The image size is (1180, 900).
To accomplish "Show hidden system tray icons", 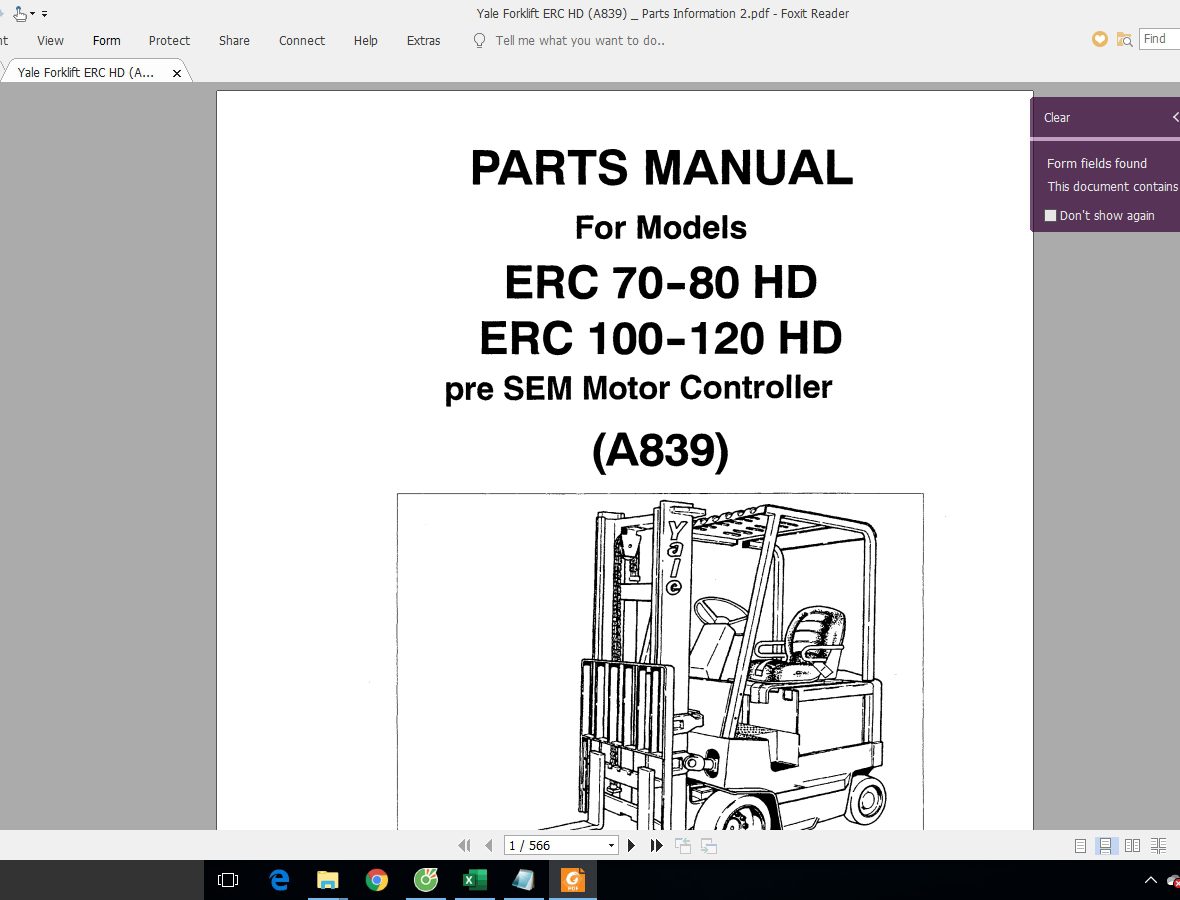I will coord(1150,880).
